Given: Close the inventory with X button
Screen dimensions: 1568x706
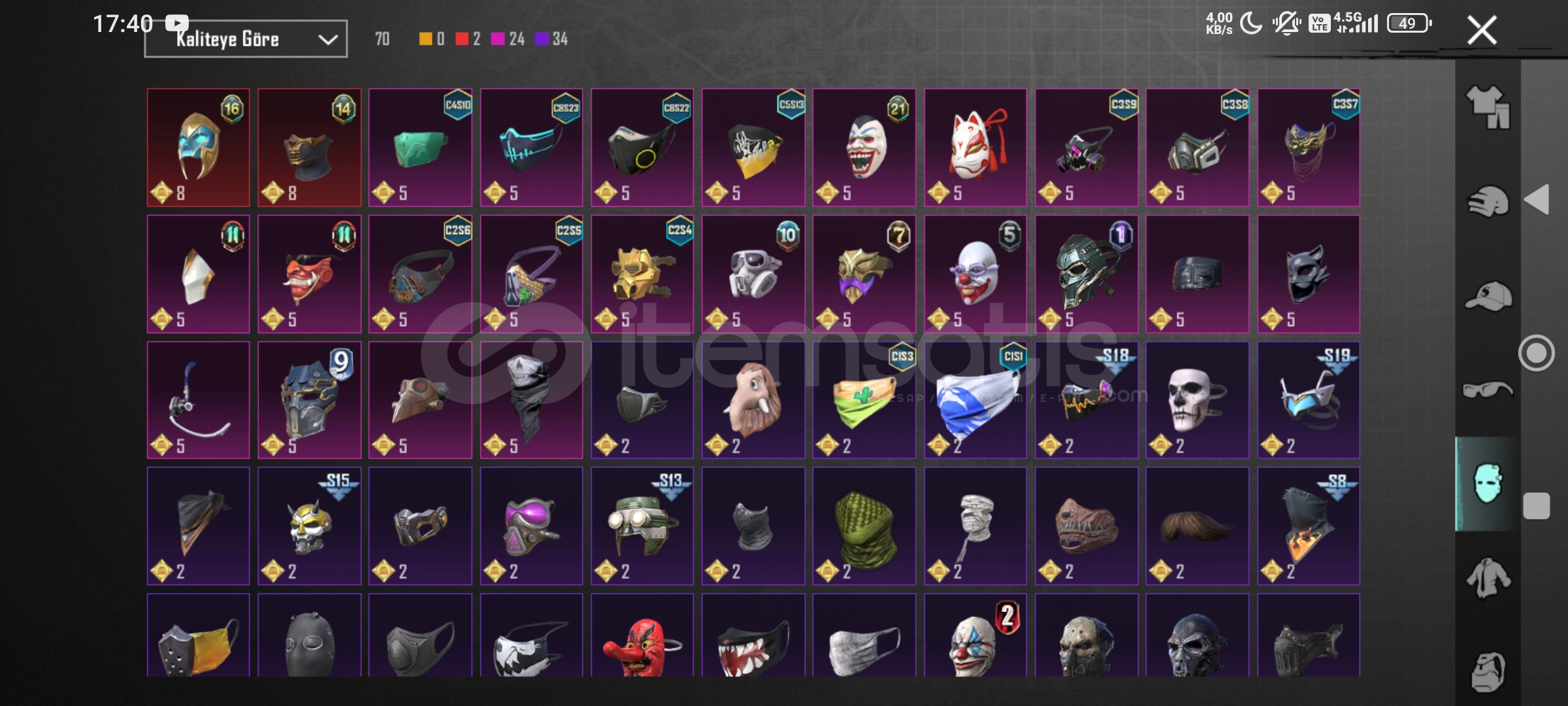Looking at the screenshot, I should tap(1481, 30).
